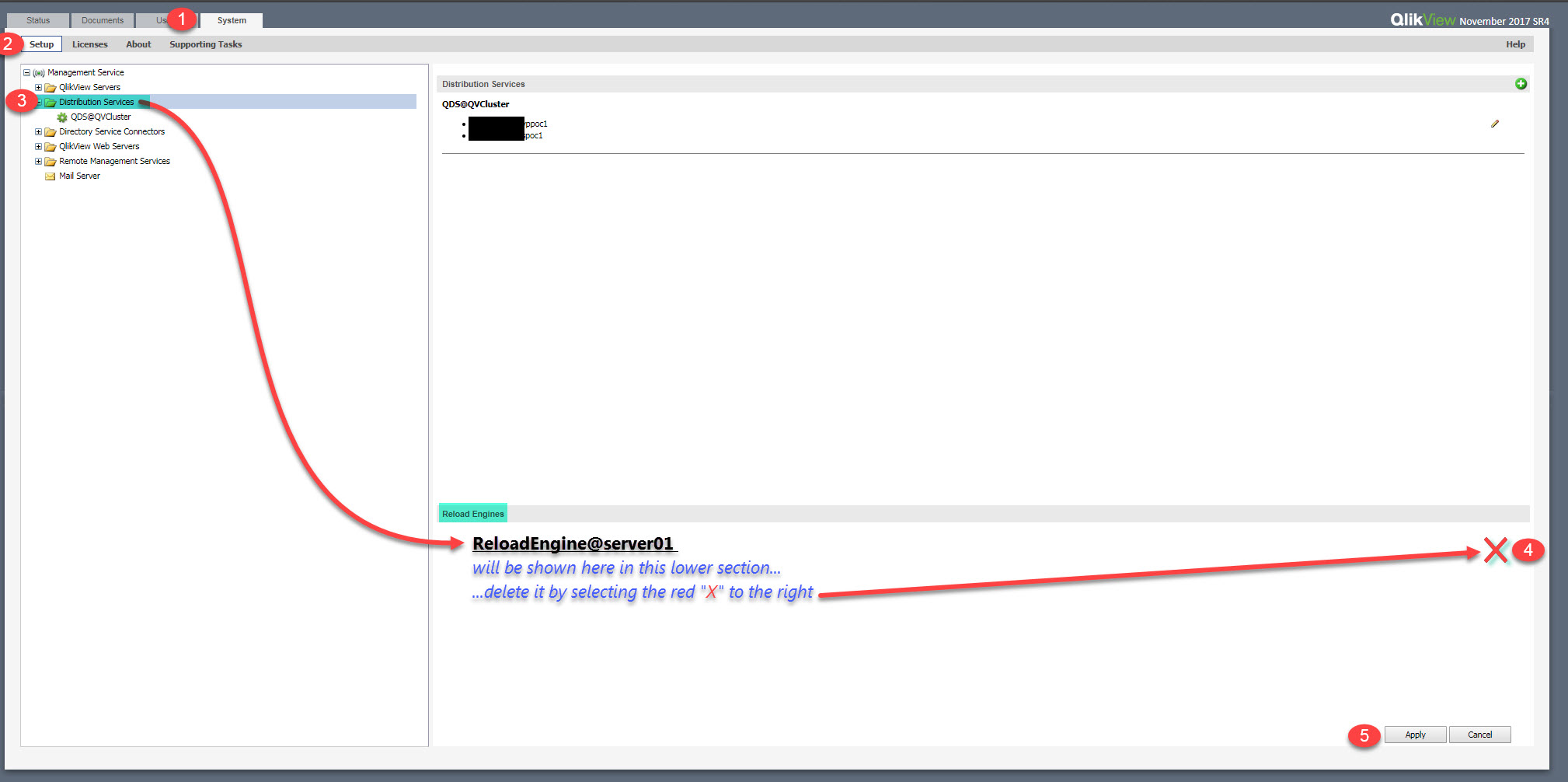Viewport: 1568px width, 782px height.
Task: Select the System tab
Action: [232, 20]
